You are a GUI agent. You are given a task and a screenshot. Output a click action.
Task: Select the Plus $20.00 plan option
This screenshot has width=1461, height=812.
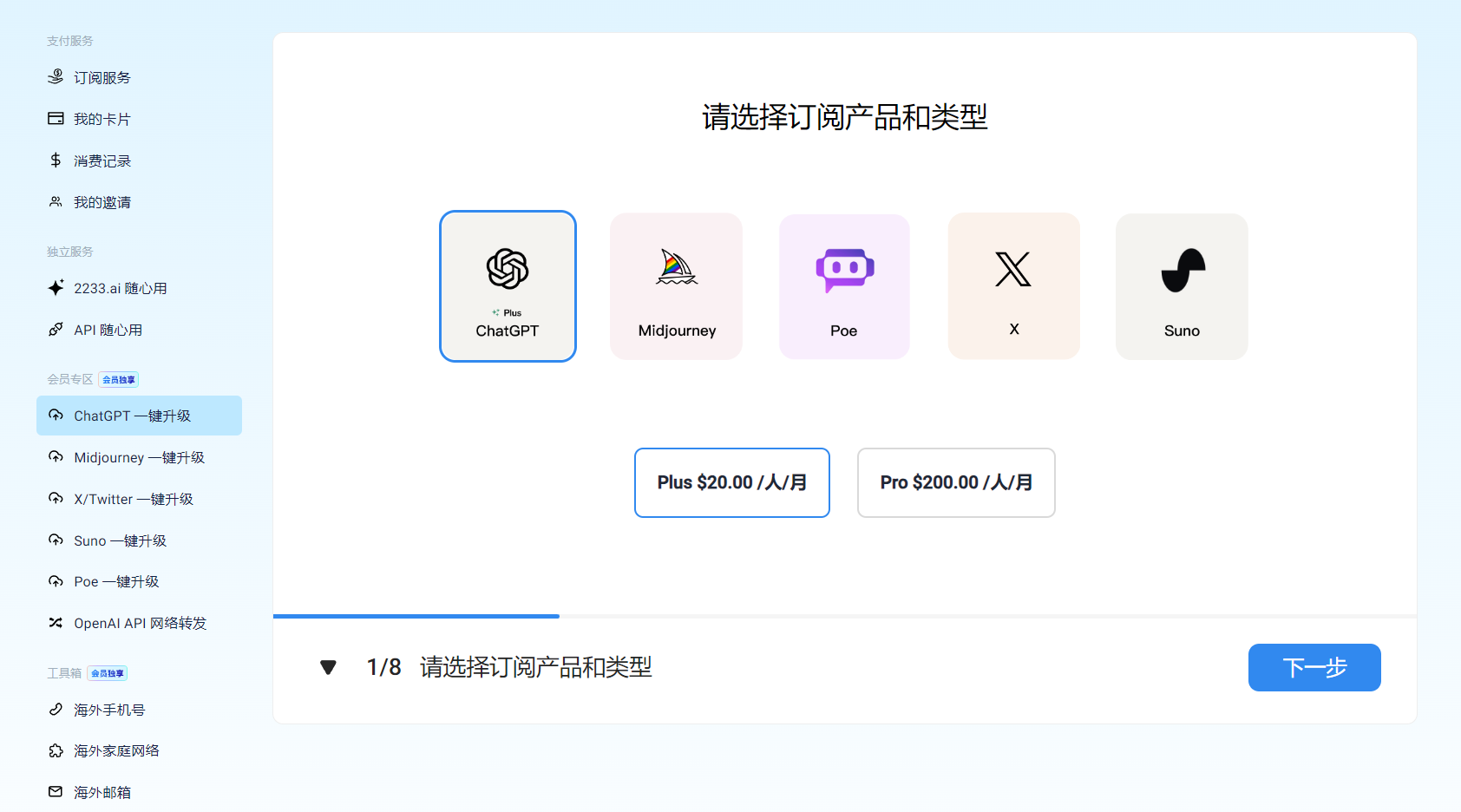point(731,482)
